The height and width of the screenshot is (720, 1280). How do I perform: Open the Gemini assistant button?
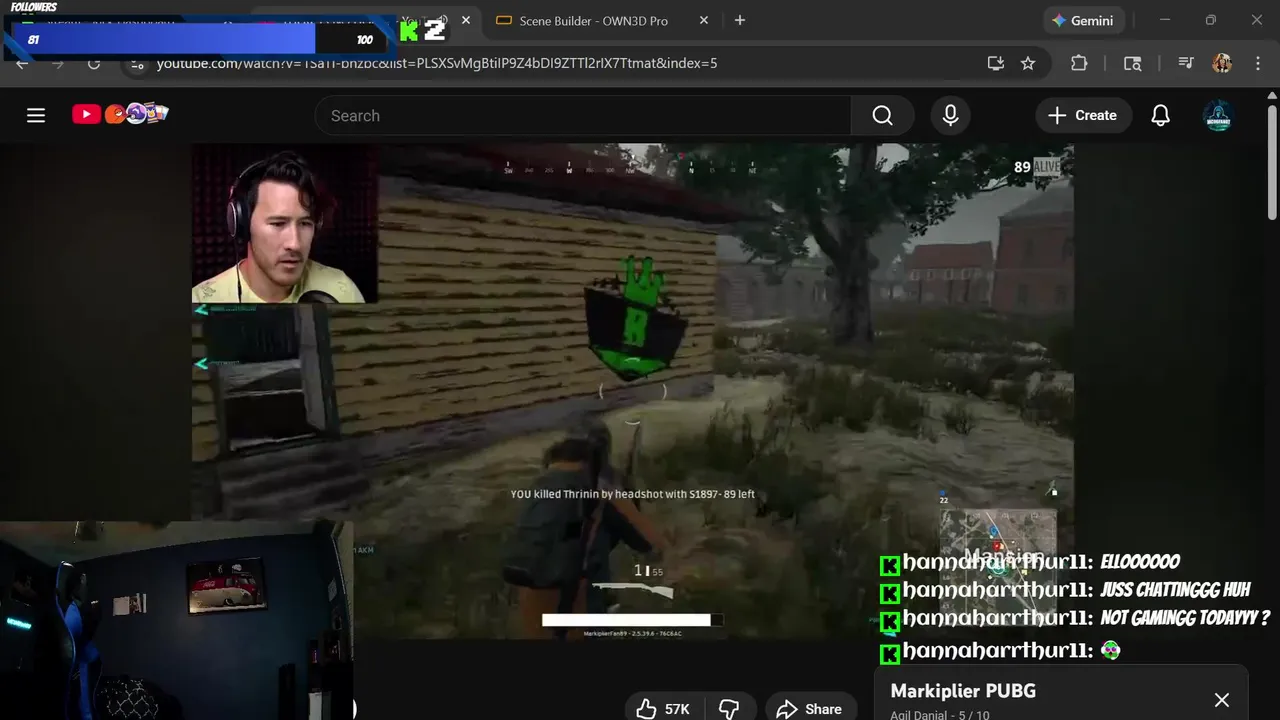(1083, 20)
